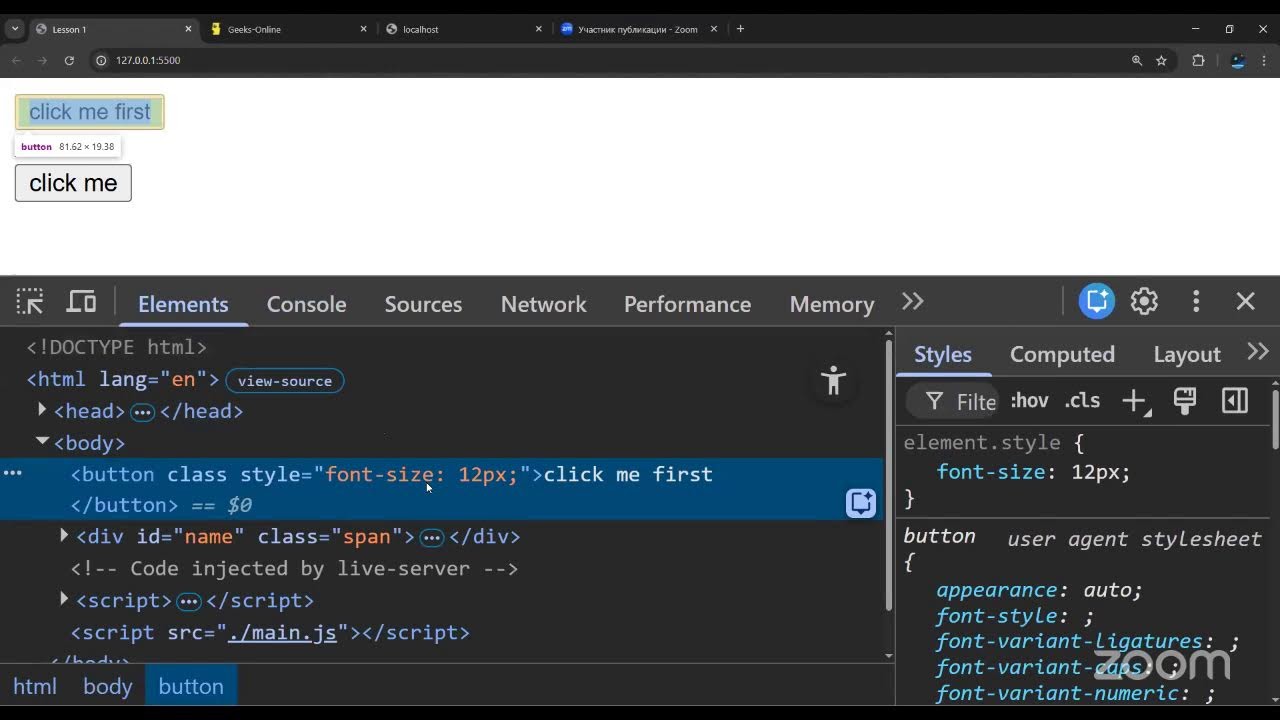Bookmark this page with star icon
This screenshot has width=1280, height=720.
(x=1161, y=60)
